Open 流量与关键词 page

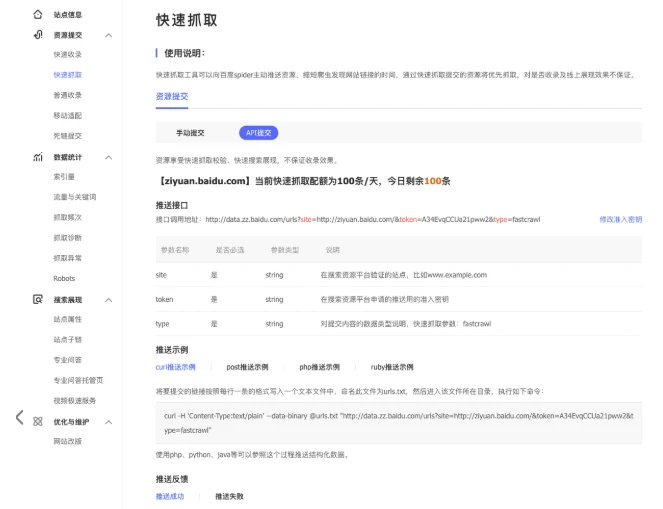point(74,197)
